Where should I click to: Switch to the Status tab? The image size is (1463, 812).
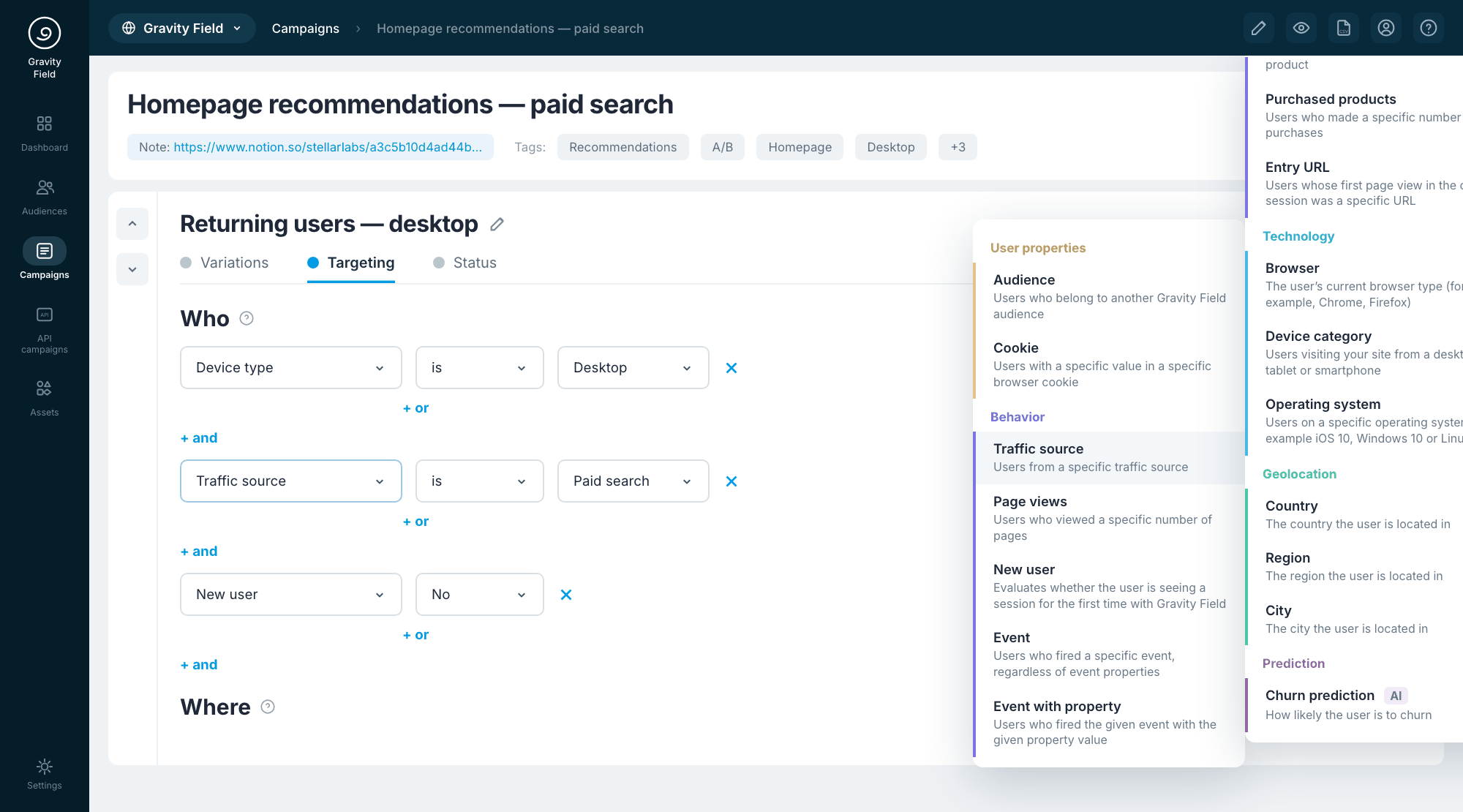[x=465, y=263]
